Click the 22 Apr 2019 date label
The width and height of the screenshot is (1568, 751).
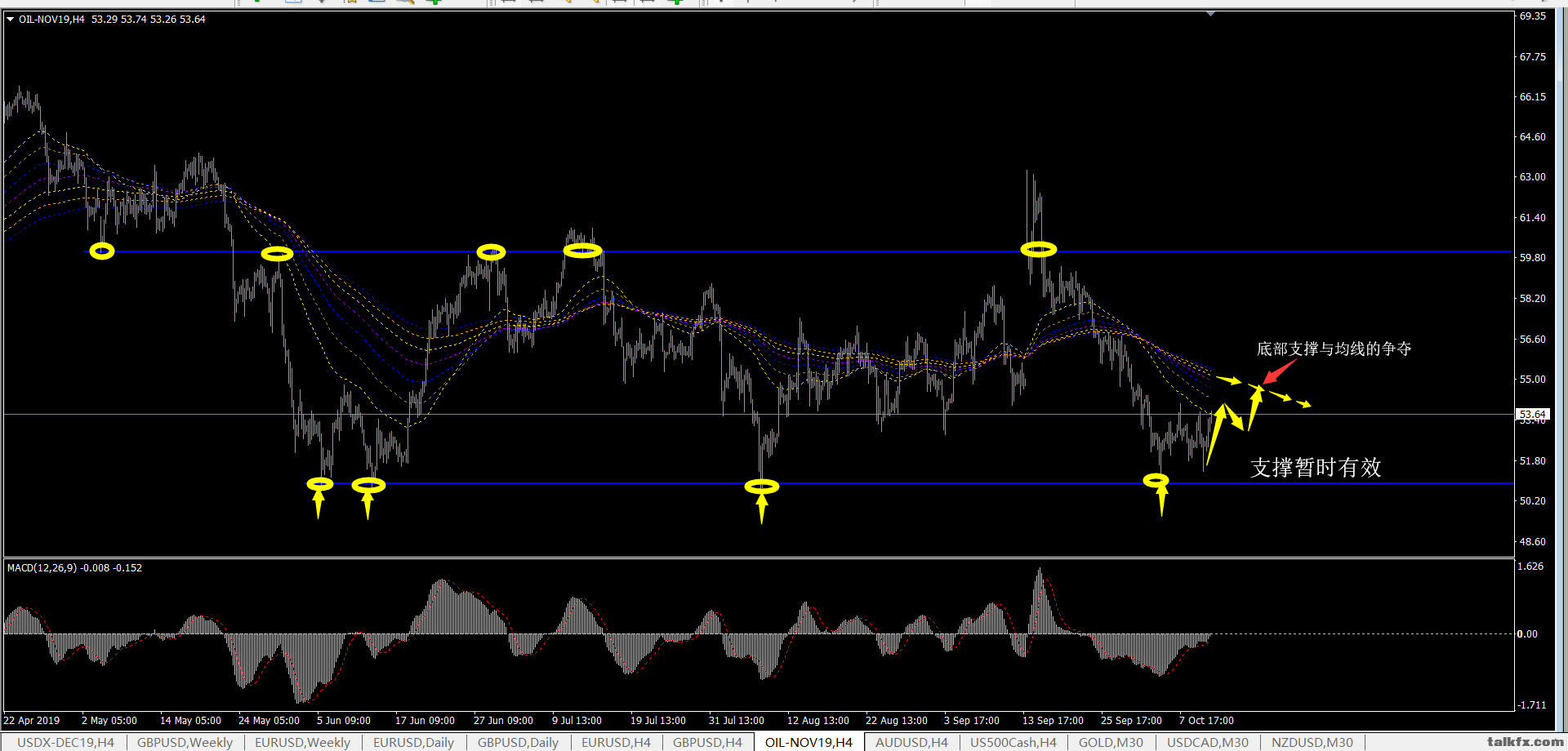pyautogui.click(x=32, y=720)
